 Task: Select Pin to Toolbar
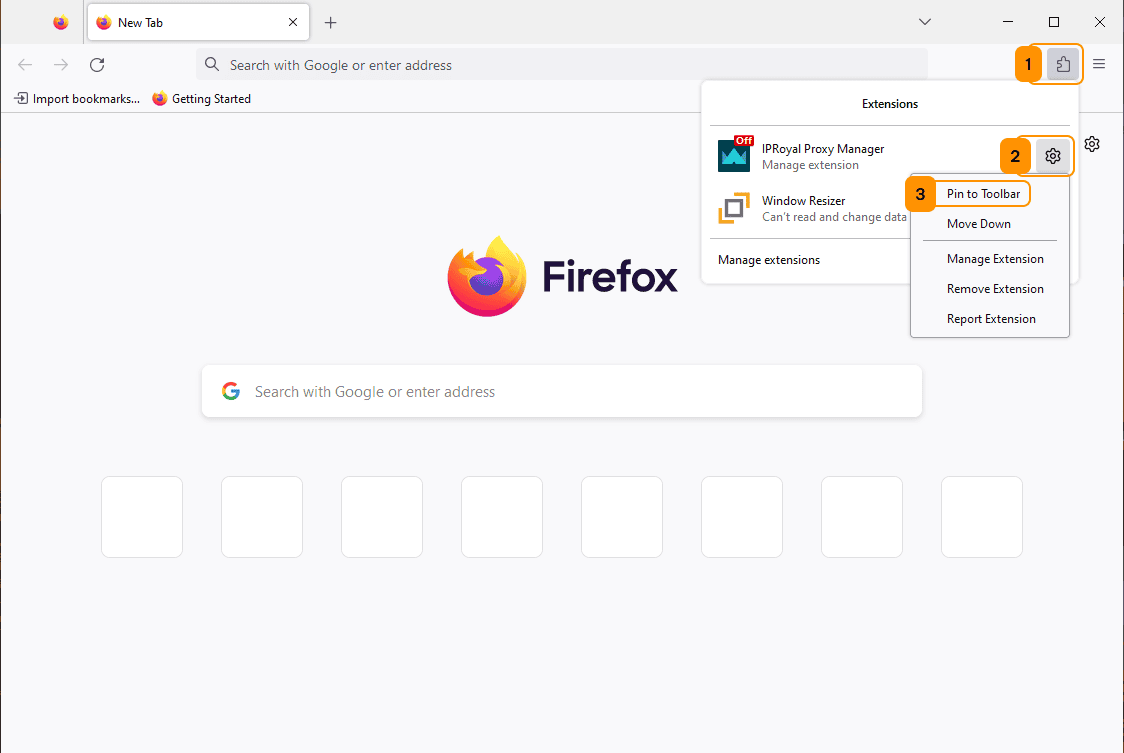point(983,194)
